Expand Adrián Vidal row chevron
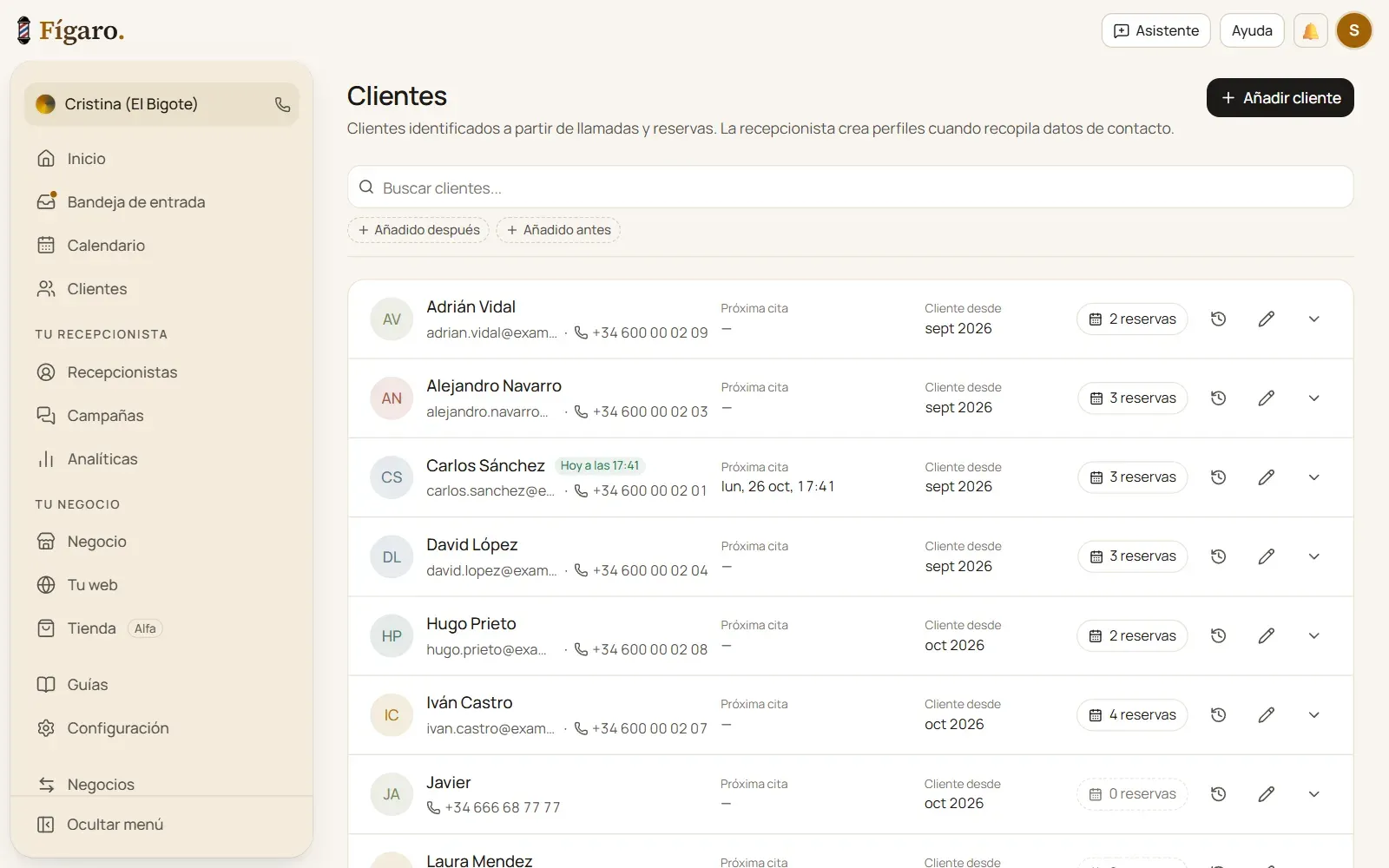This screenshot has height=868, width=1389. 1314,319
